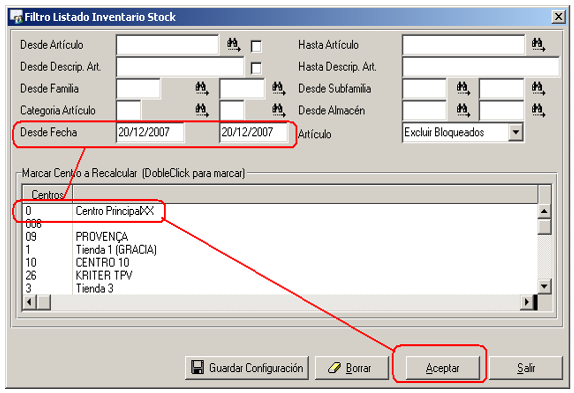Click the vertical scrollbar thumb in centros list
574x393 pixels.
(544, 227)
